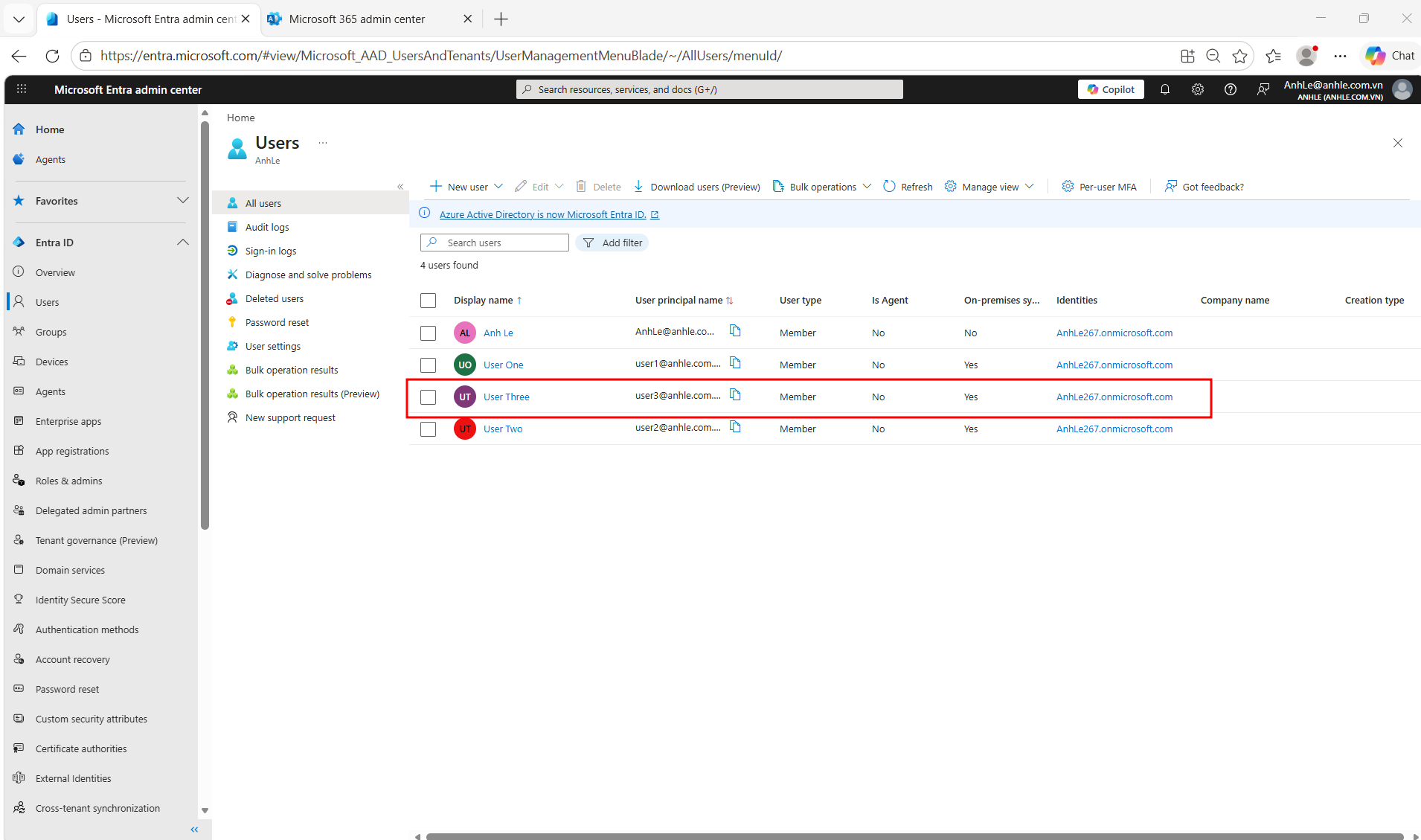Expand the Edit dropdown
The width and height of the screenshot is (1421, 840).
(559, 186)
